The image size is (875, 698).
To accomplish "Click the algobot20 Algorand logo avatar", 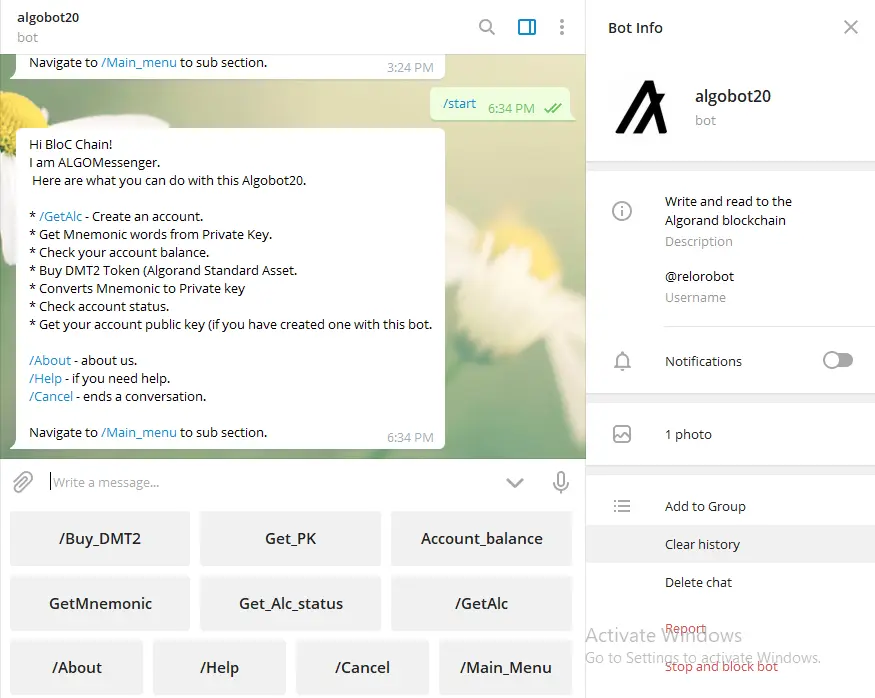I will coord(641,107).
